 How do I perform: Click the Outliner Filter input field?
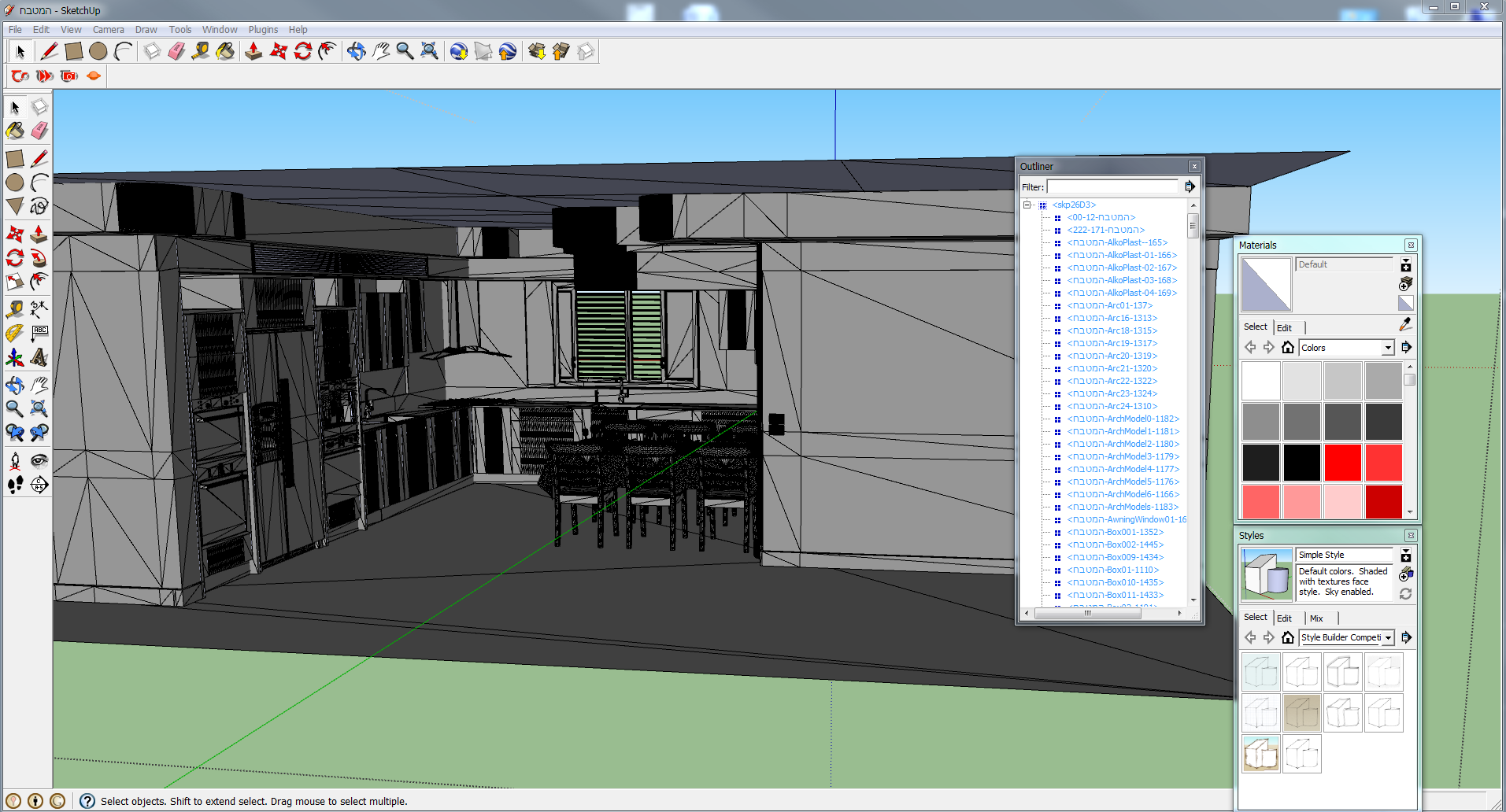click(1112, 186)
